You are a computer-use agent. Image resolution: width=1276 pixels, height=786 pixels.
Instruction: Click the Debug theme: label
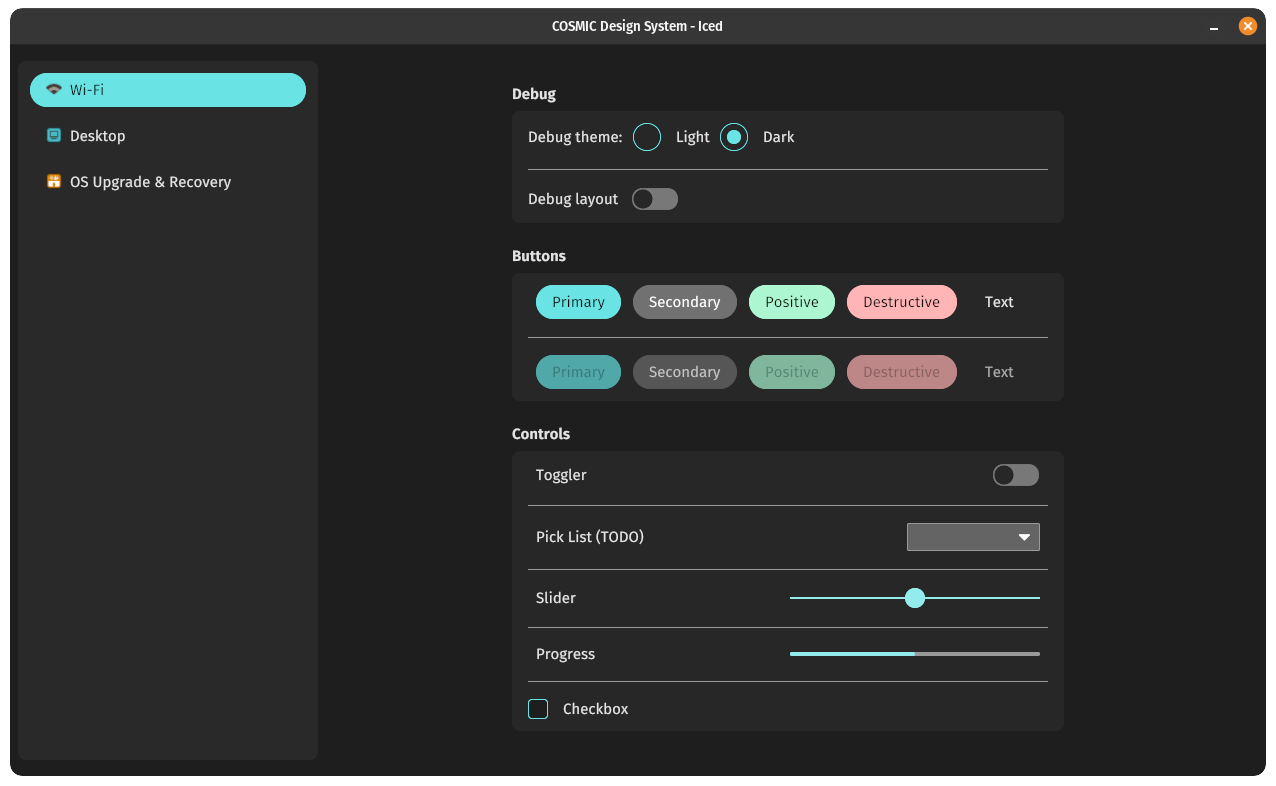(x=575, y=137)
